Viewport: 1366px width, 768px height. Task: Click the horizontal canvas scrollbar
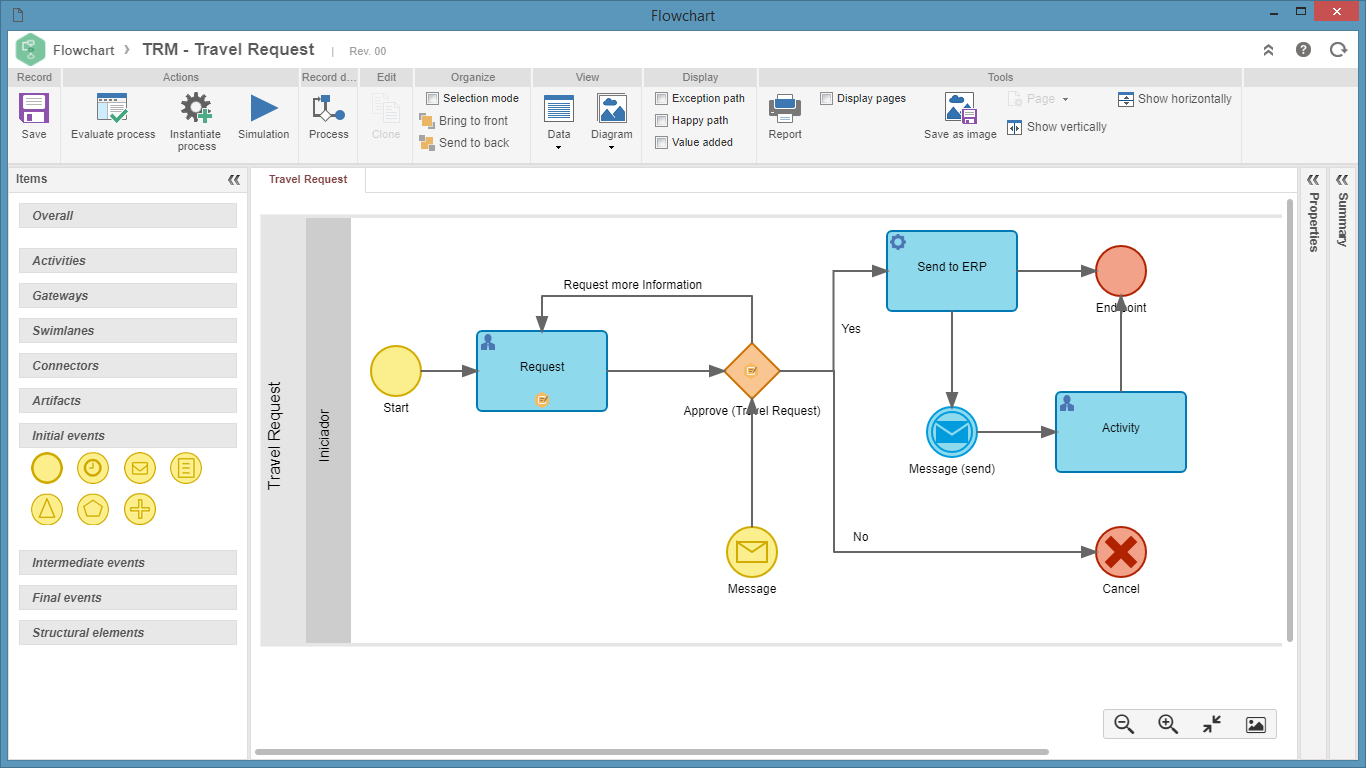tap(652, 752)
